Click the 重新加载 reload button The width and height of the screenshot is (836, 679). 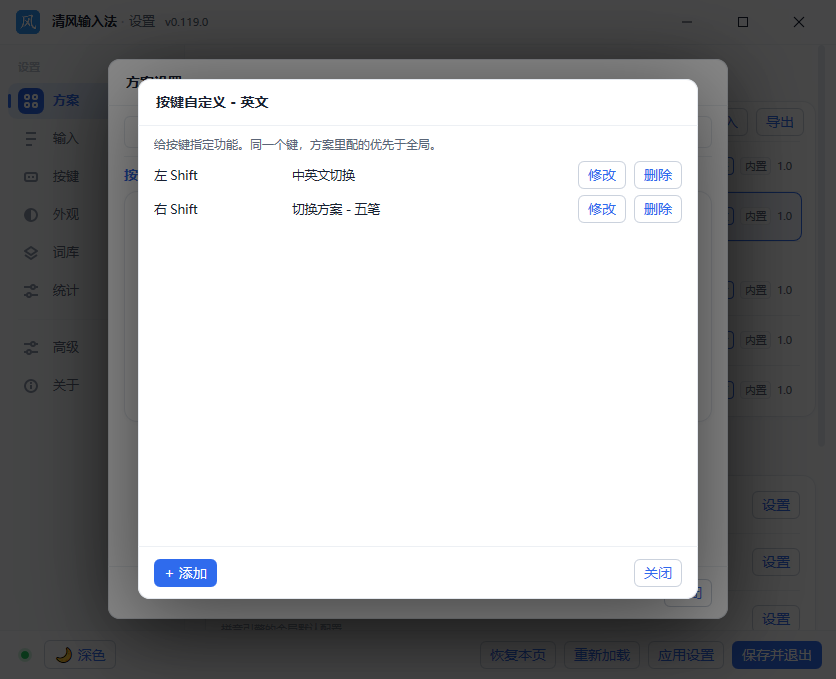(x=601, y=654)
